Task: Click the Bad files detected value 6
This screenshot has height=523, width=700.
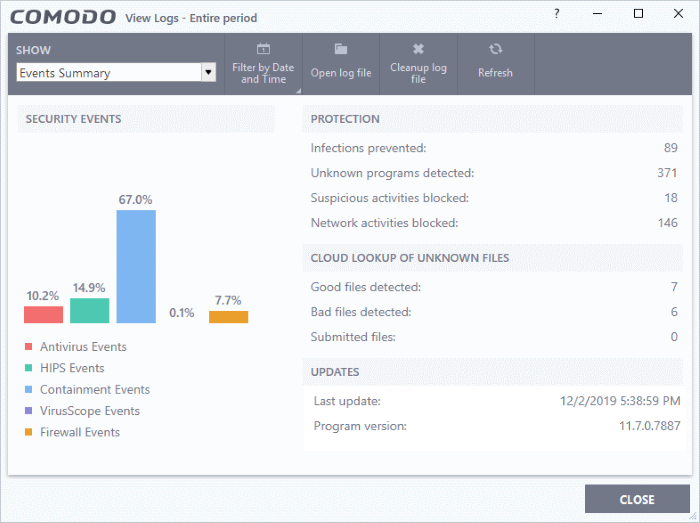Action: click(674, 312)
